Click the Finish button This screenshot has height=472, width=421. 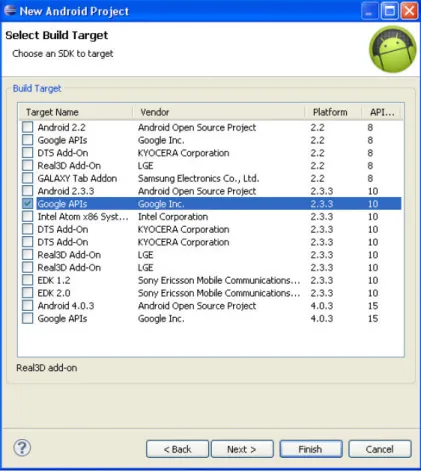pyautogui.click(x=311, y=449)
